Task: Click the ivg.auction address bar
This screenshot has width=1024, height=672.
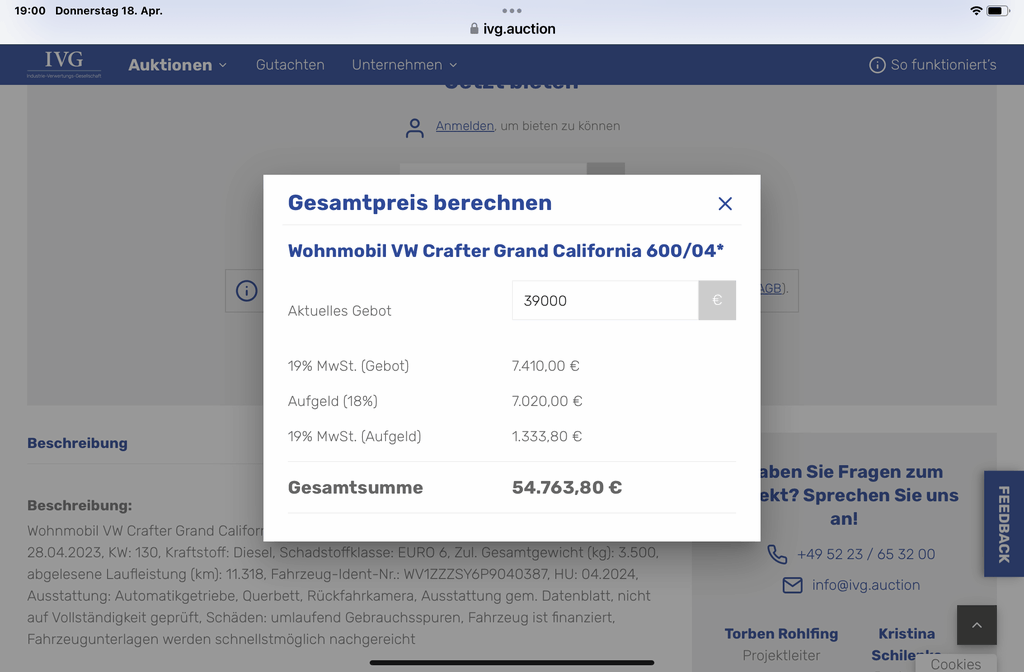Action: point(512,29)
